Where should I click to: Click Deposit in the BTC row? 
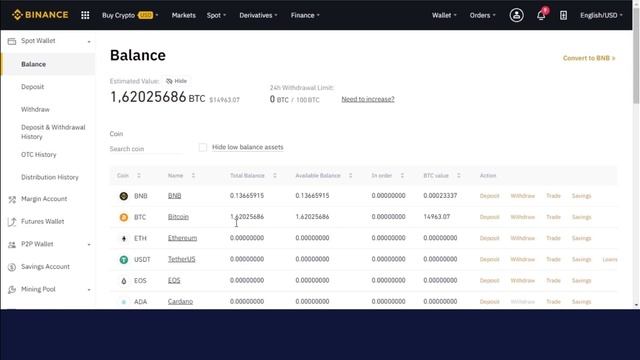point(489,218)
